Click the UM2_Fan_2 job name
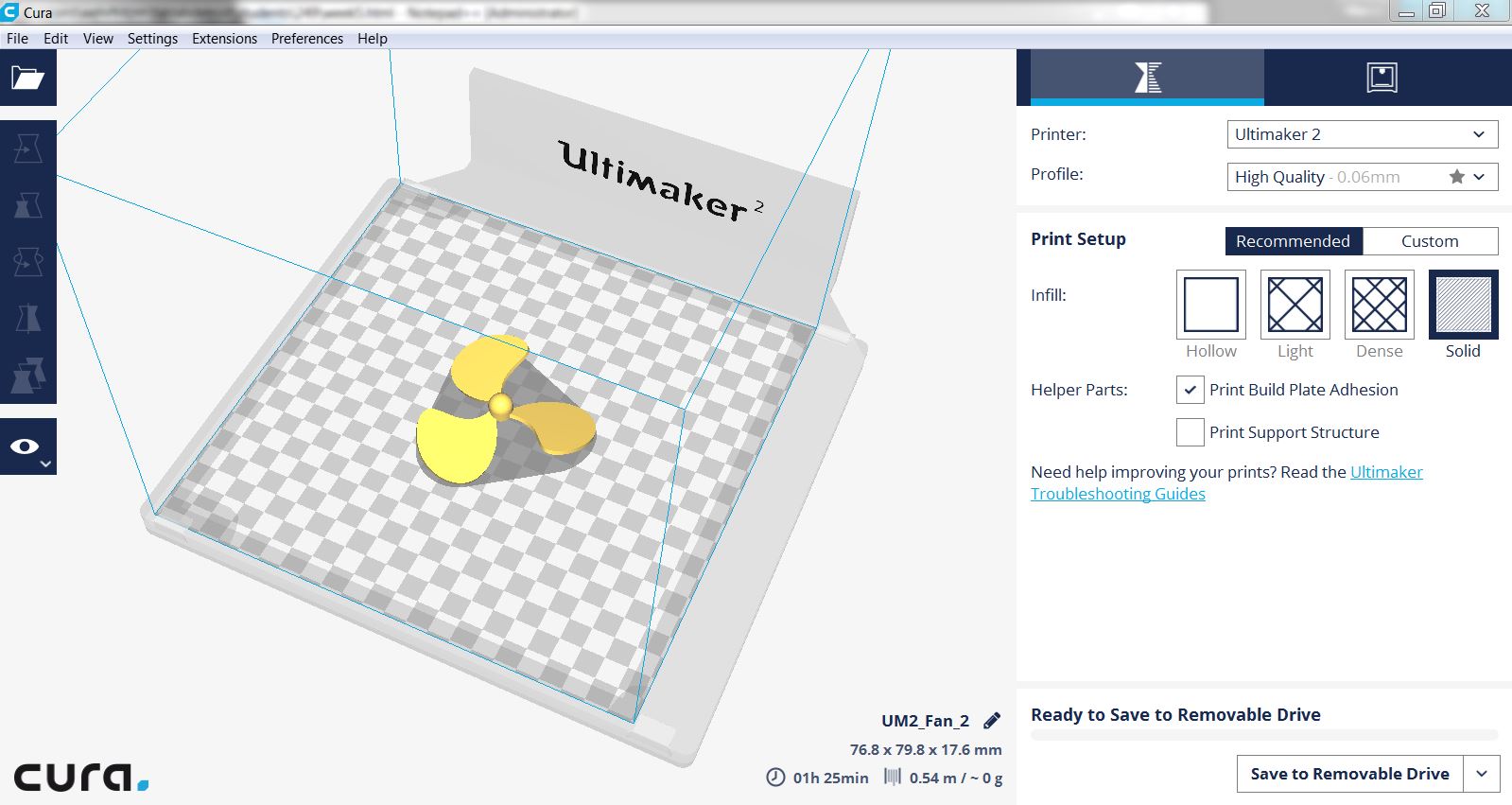Screen dimensions: 1512x805 (x=926, y=721)
